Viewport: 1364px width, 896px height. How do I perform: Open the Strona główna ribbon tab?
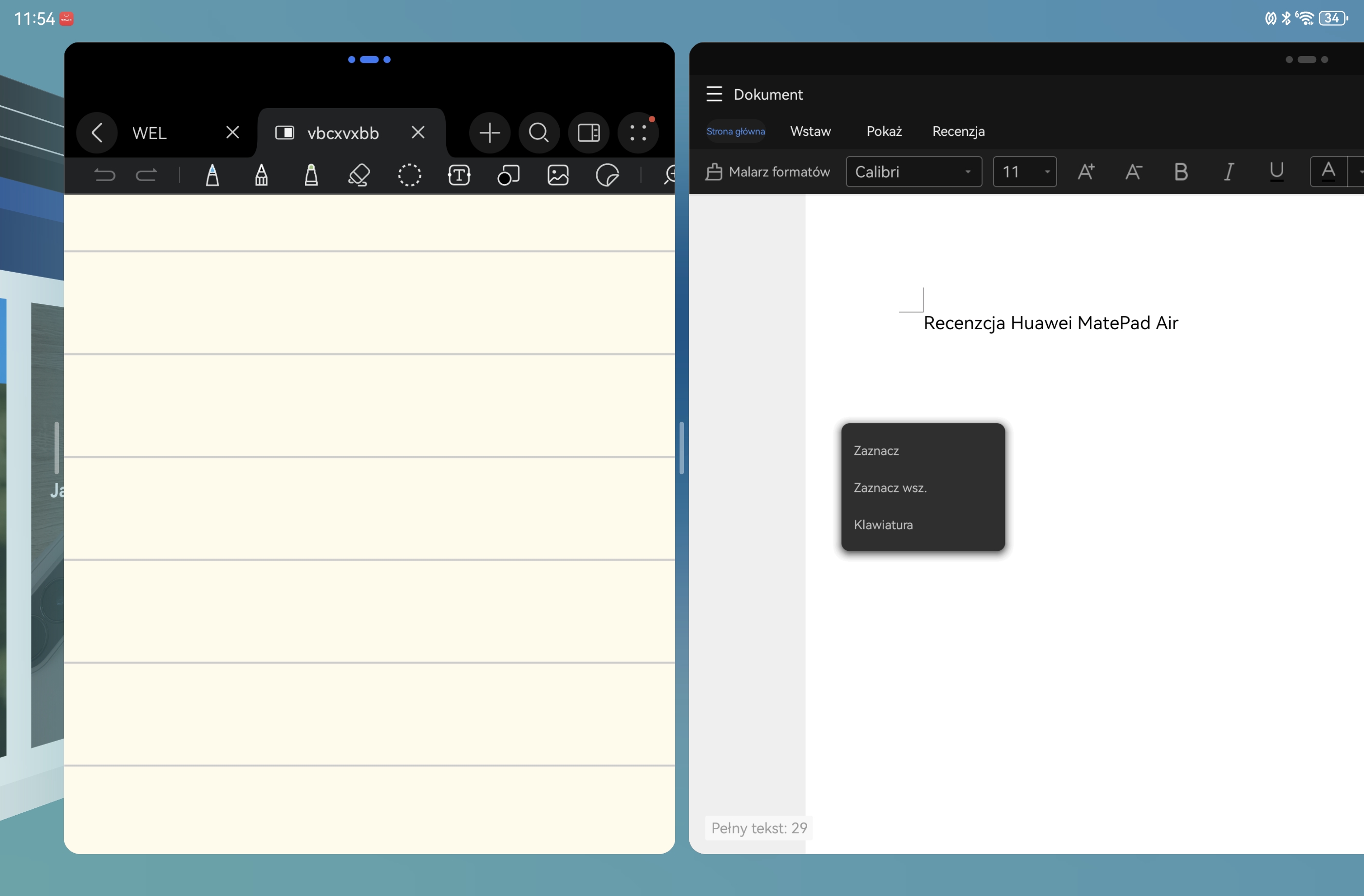click(x=735, y=131)
